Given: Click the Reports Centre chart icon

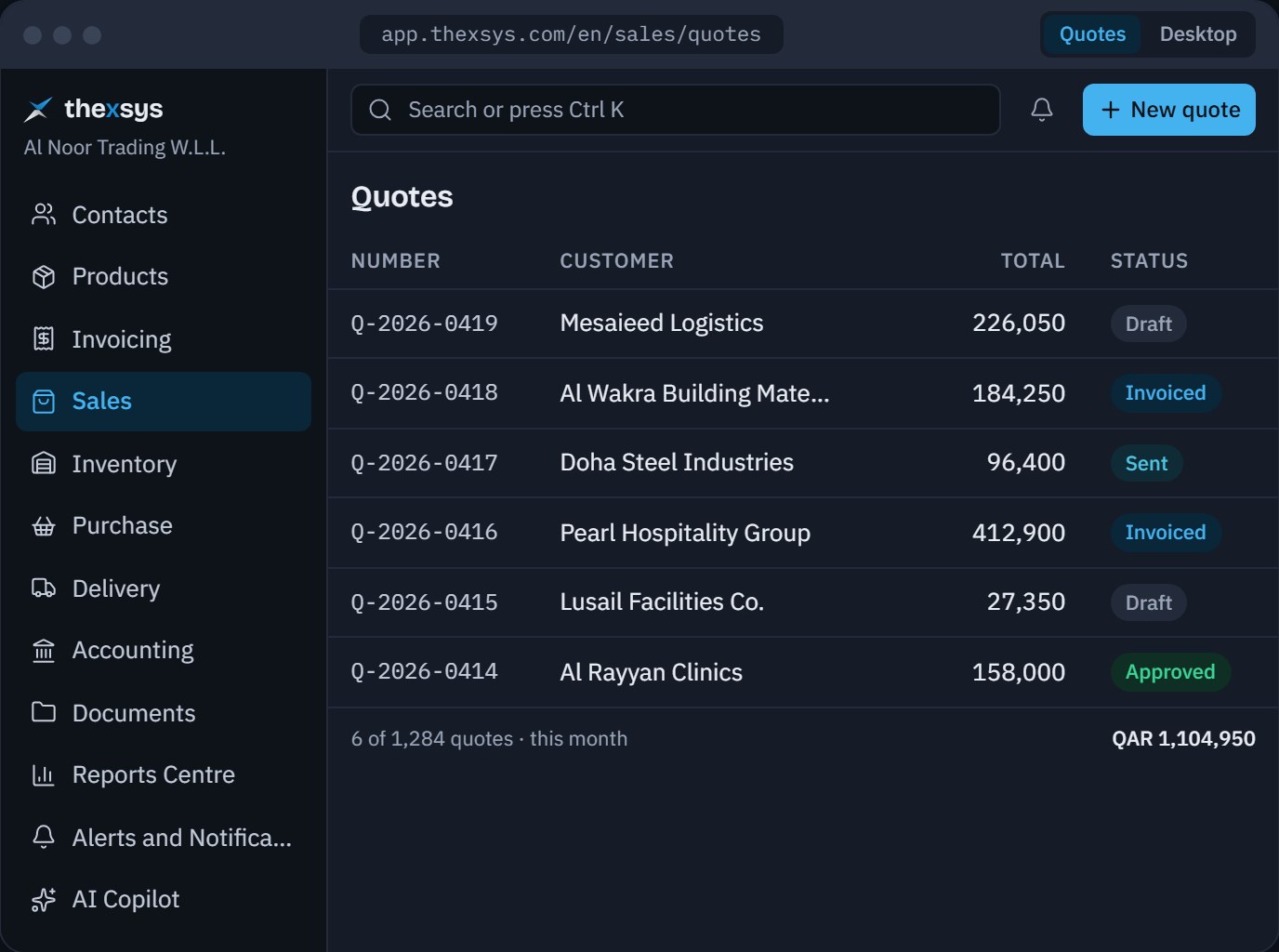Looking at the screenshot, I should [44, 775].
